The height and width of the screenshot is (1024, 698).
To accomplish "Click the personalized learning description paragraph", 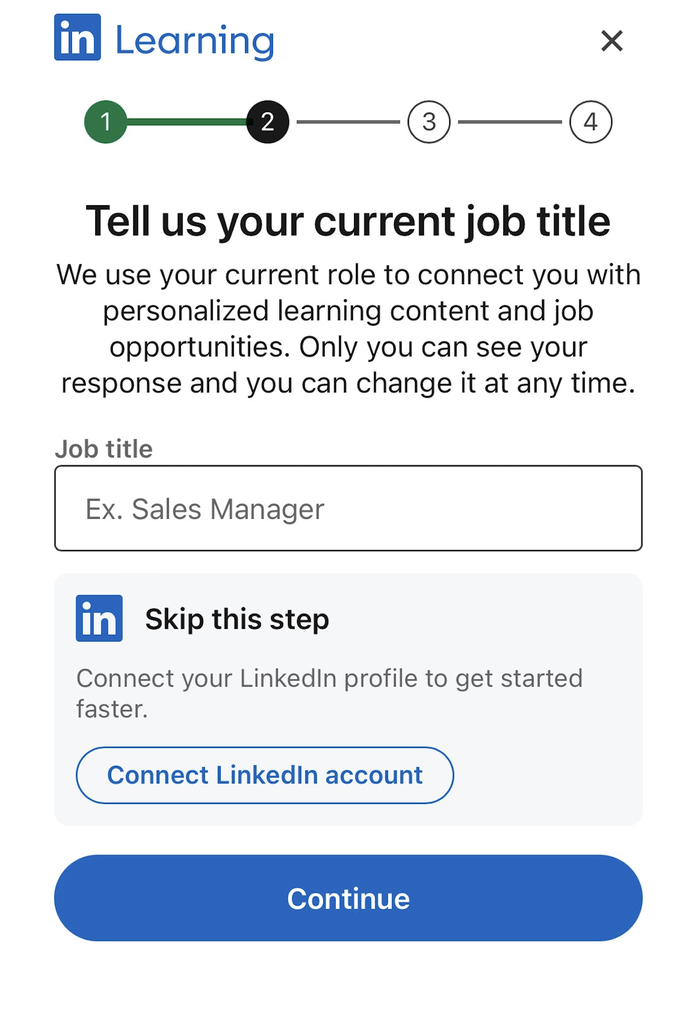I will 348,328.
